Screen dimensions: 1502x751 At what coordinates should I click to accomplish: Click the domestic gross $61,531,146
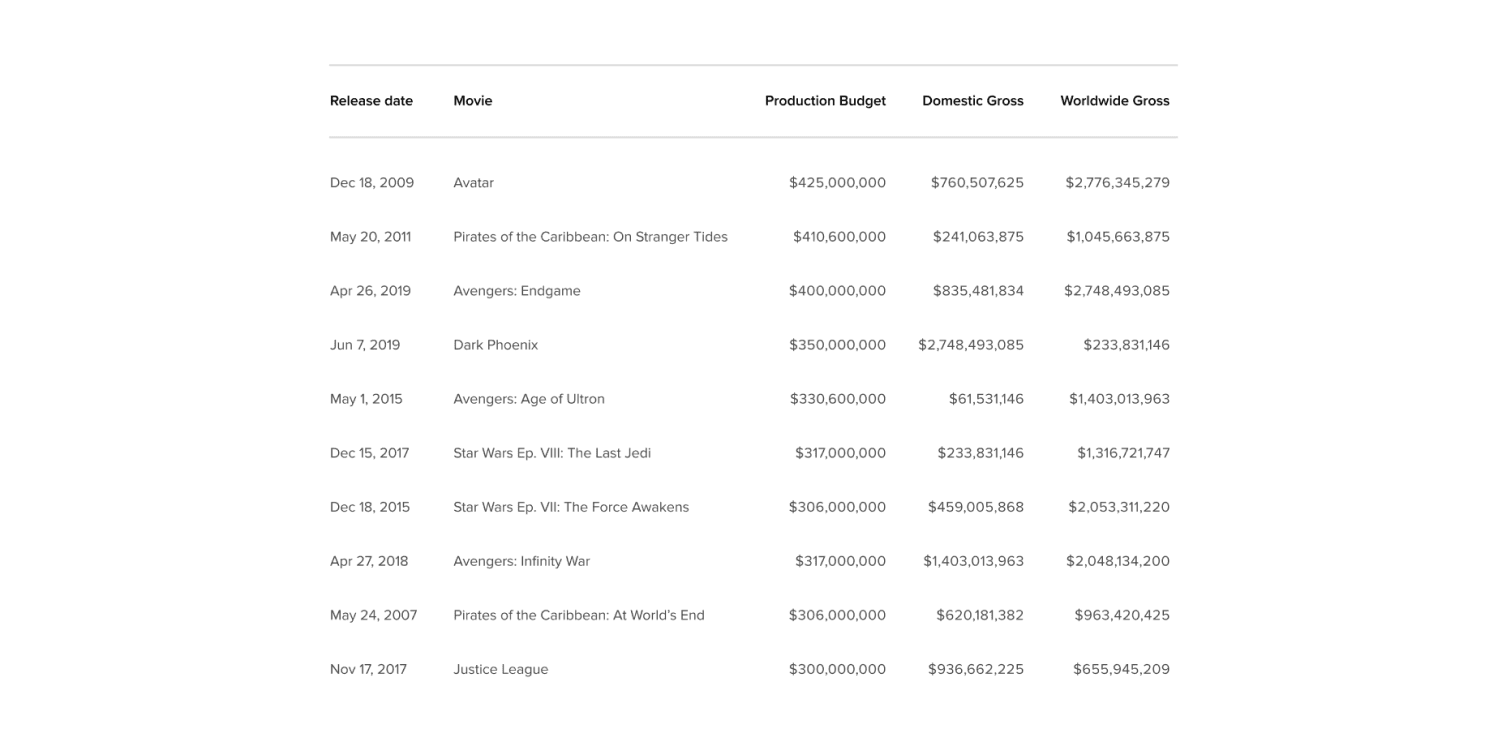pyautogui.click(x=986, y=399)
